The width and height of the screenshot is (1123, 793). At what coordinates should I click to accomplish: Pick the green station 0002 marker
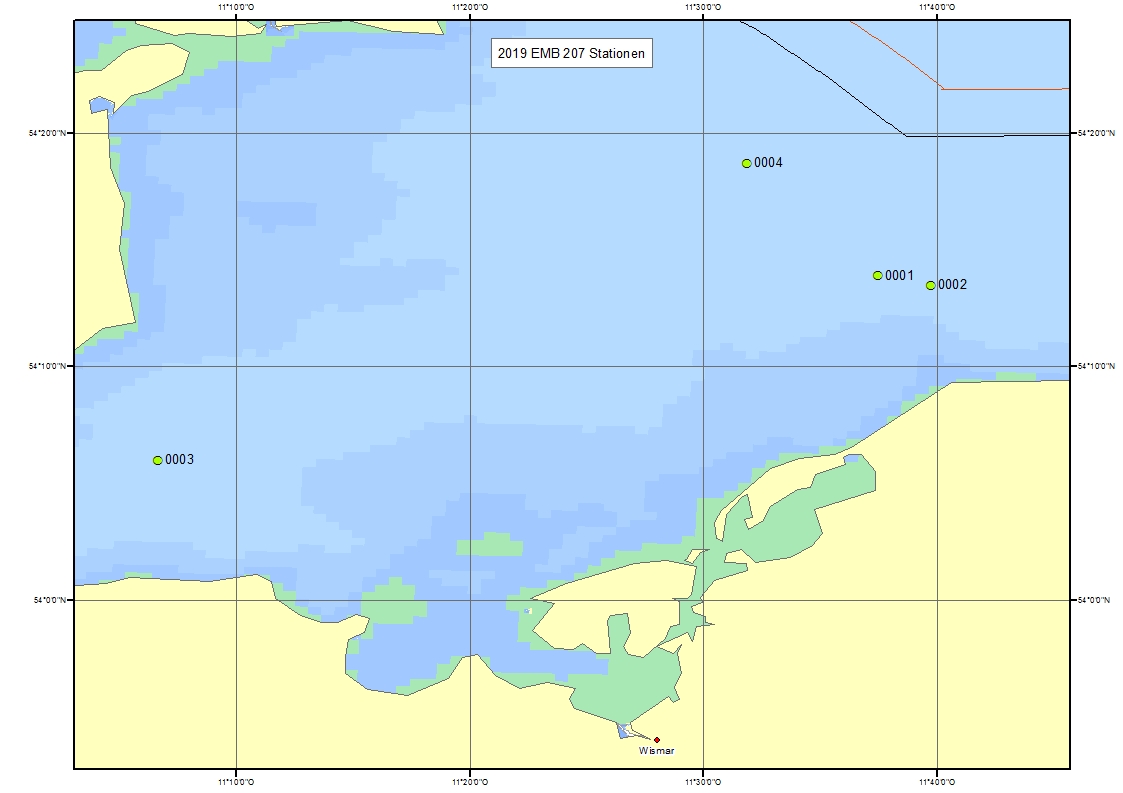[x=930, y=285]
